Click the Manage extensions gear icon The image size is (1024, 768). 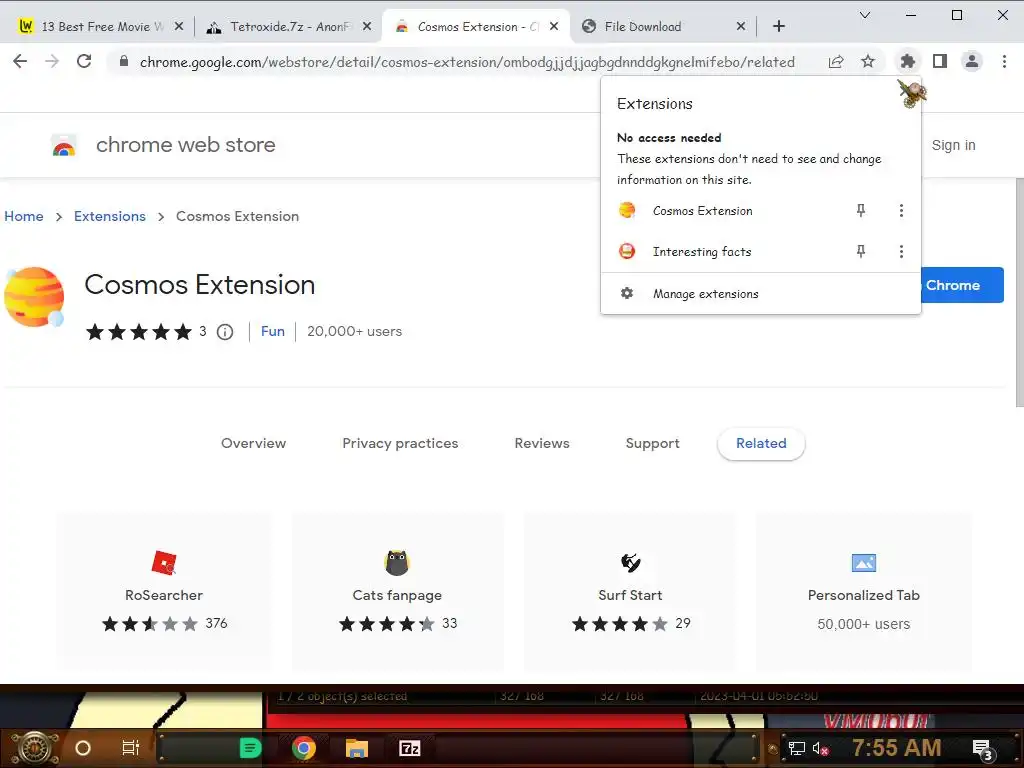[x=627, y=293]
